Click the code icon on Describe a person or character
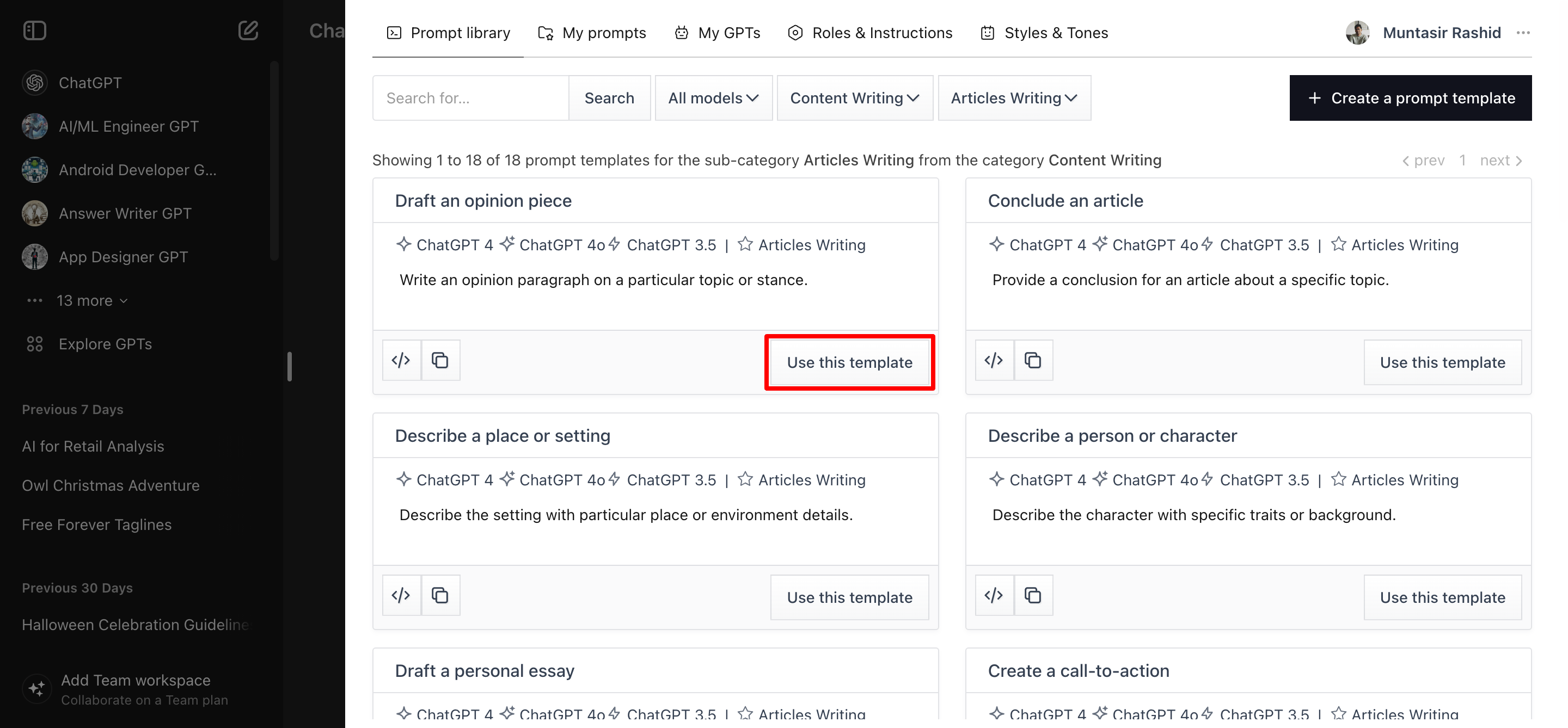 coord(994,595)
